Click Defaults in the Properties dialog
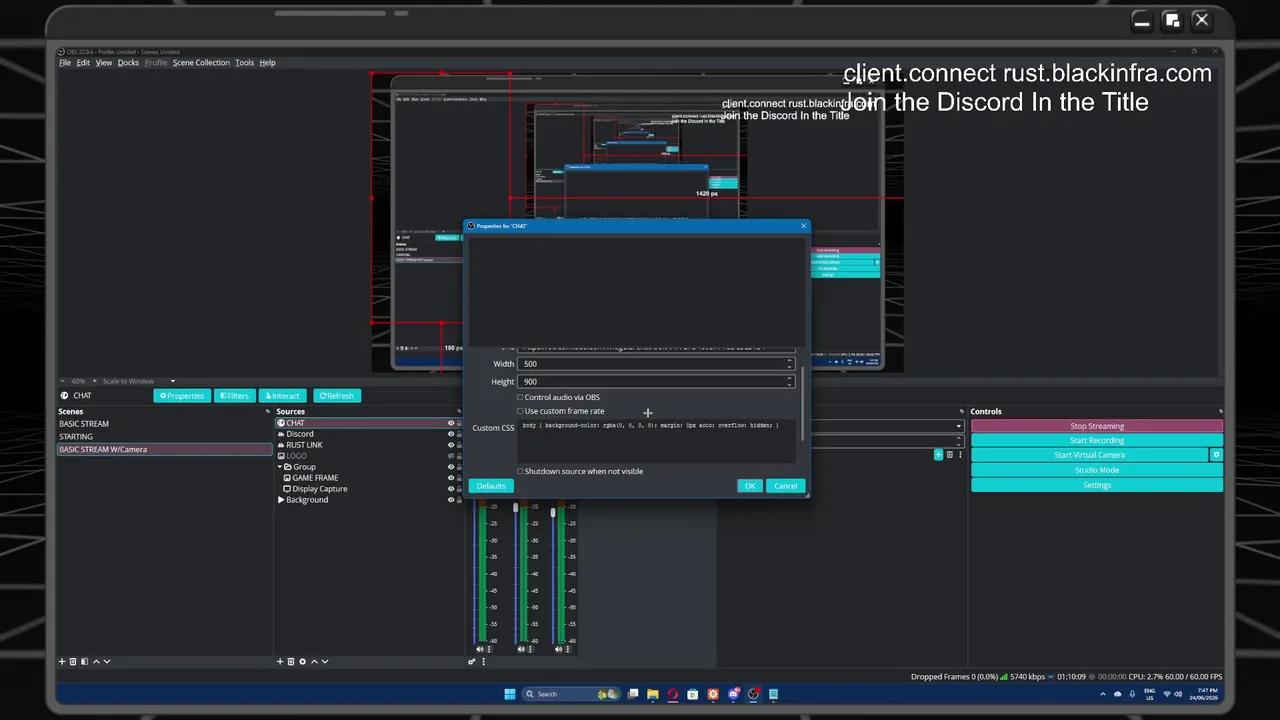 click(491, 486)
